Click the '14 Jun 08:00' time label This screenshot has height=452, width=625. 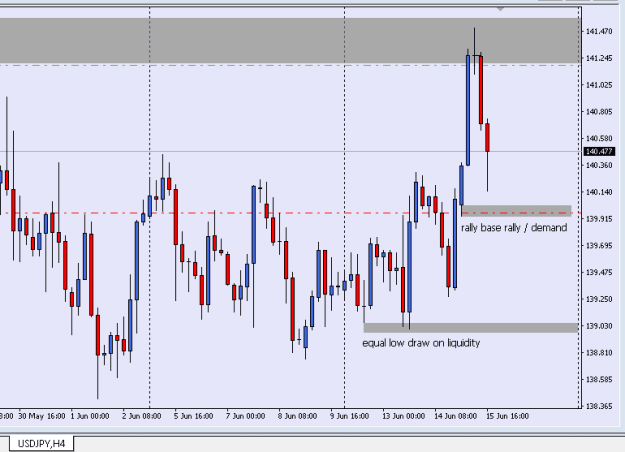[x=455, y=416]
